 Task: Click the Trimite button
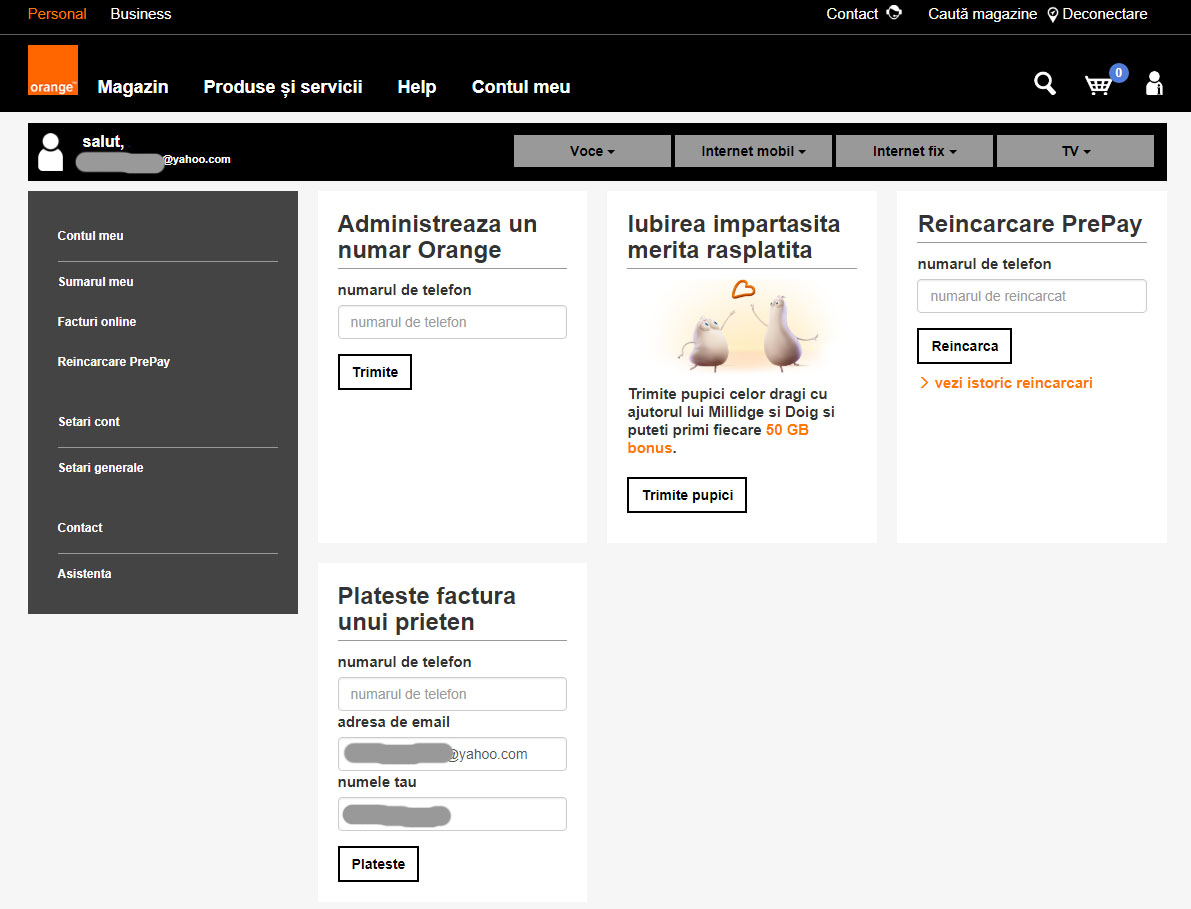pos(375,372)
